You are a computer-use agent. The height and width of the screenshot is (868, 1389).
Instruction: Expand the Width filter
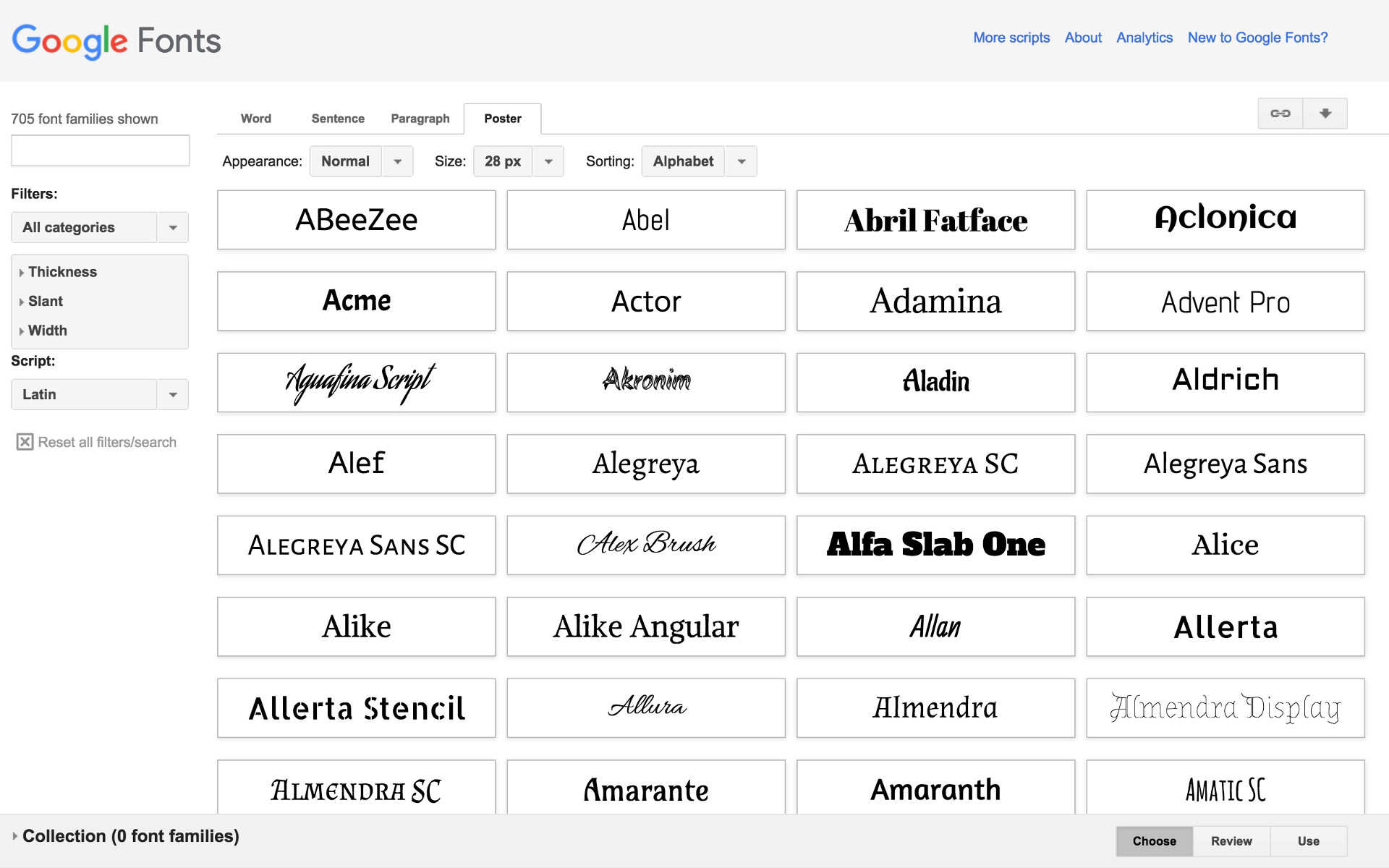pos(47,331)
